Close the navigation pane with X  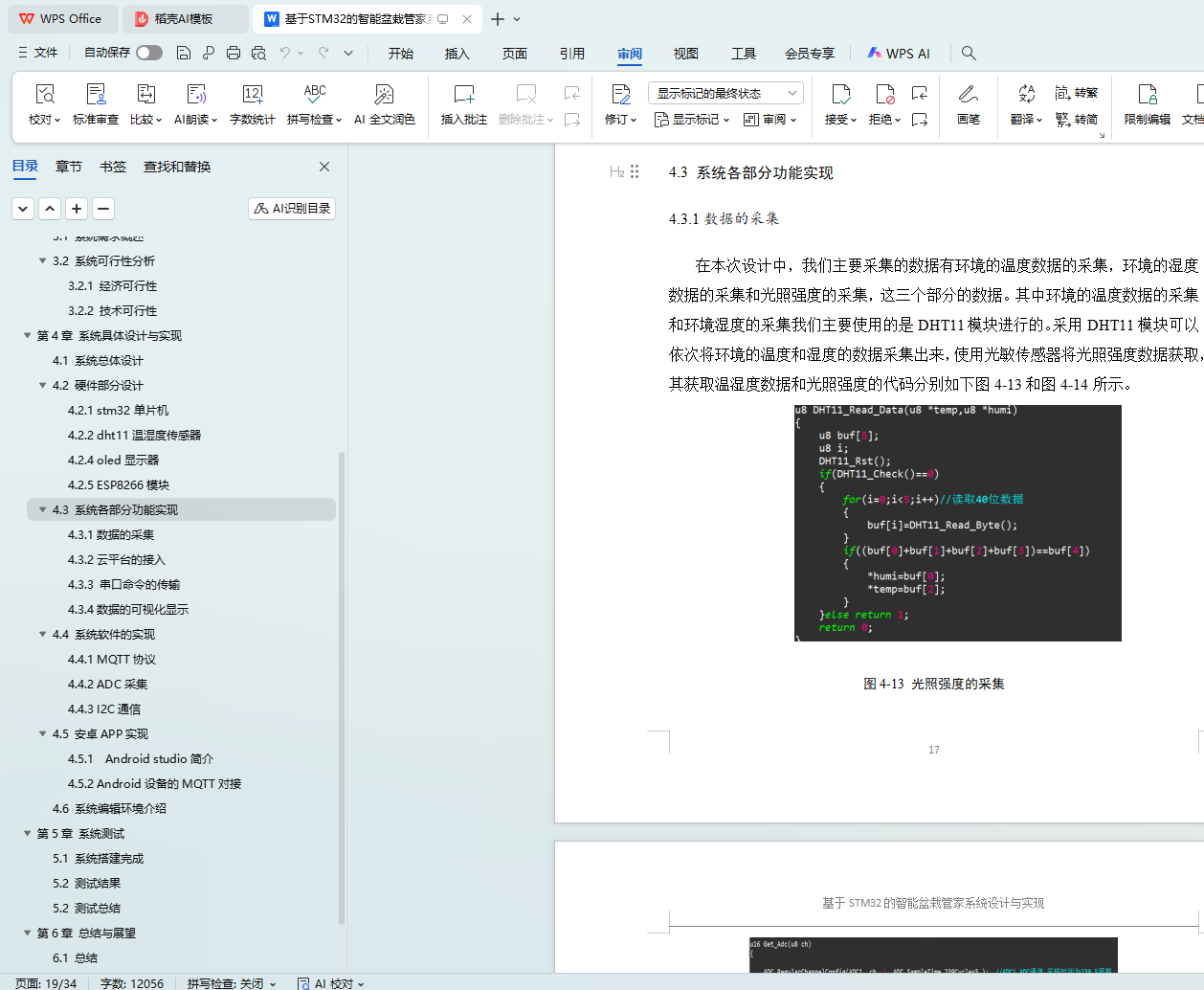point(324,167)
